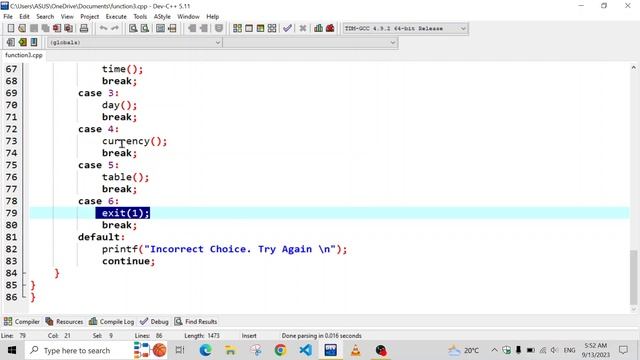Open profile analysis bar chart icon
This screenshot has height=360, width=640.
(x=318, y=28)
